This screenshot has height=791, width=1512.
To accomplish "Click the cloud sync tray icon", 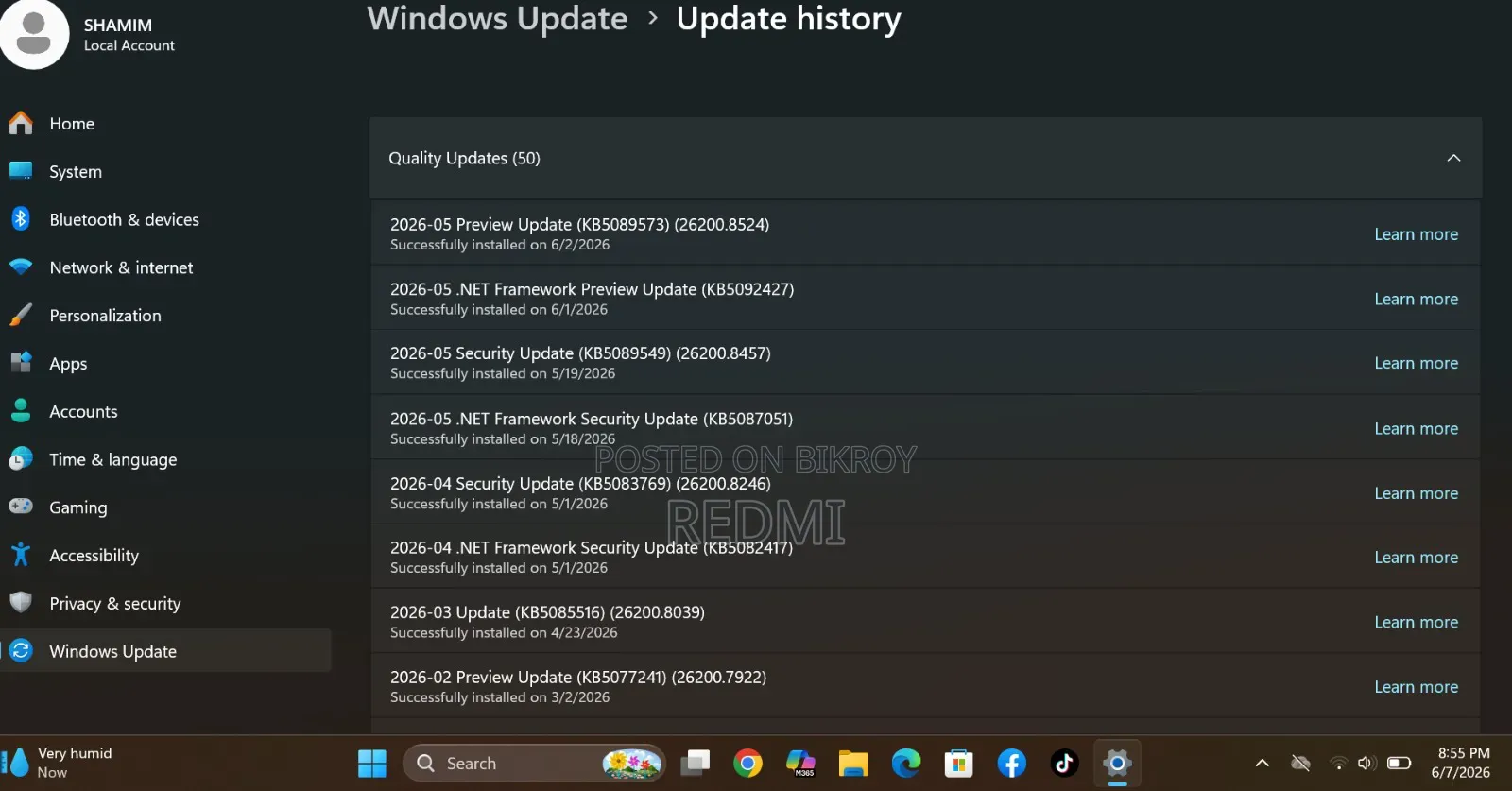I will pyautogui.click(x=1300, y=764).
